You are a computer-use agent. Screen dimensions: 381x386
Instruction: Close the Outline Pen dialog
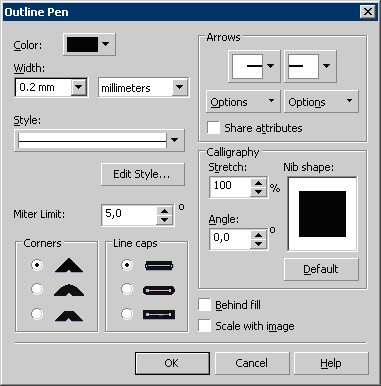point(368,12)
